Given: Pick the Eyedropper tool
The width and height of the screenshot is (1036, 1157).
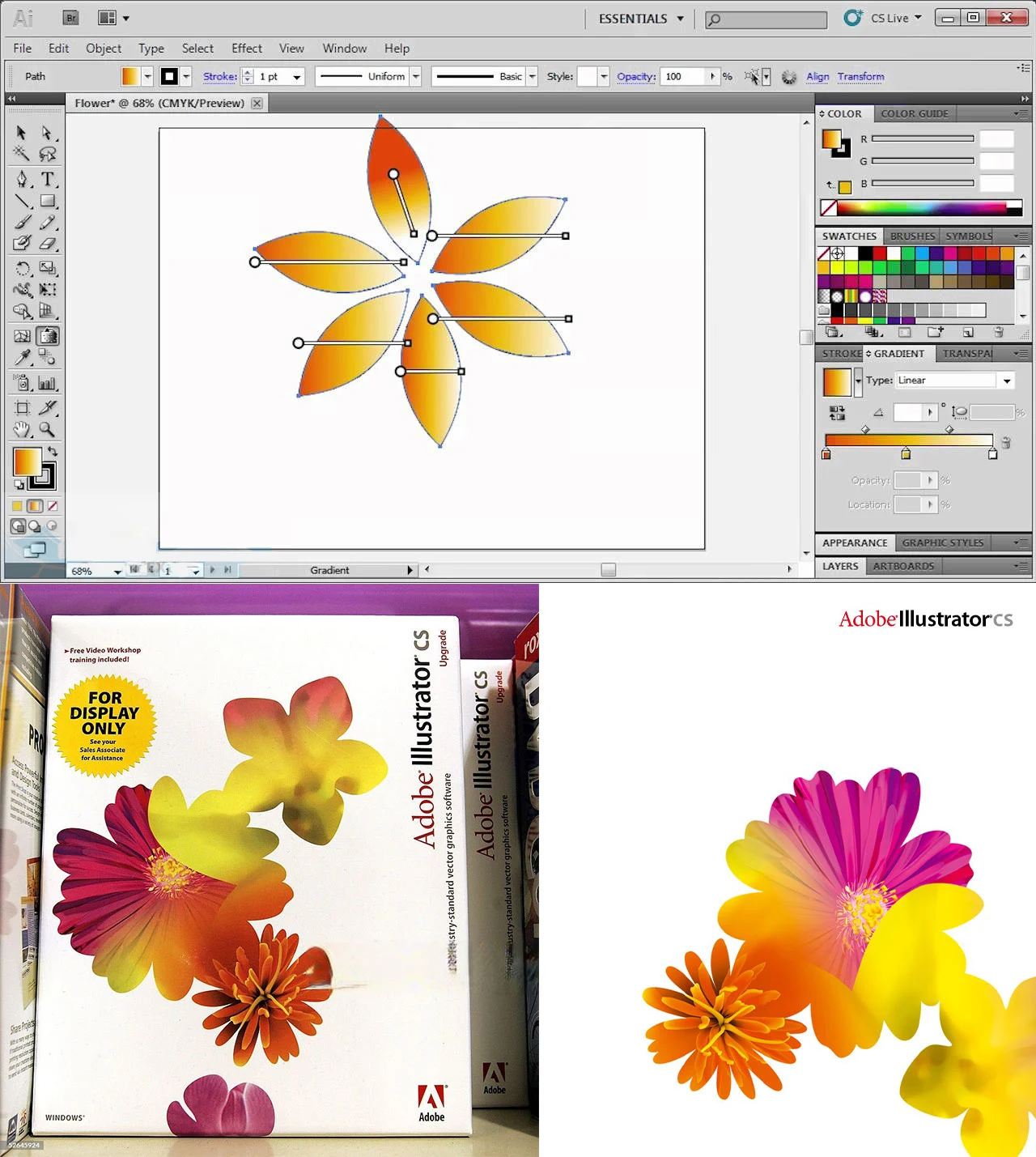Looking at the screenshot, I should click(x=22, y=356).
